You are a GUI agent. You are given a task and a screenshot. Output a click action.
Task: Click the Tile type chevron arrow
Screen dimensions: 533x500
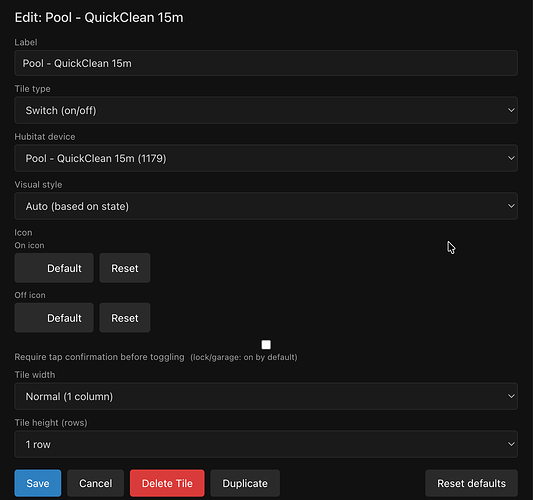(511, 110)
